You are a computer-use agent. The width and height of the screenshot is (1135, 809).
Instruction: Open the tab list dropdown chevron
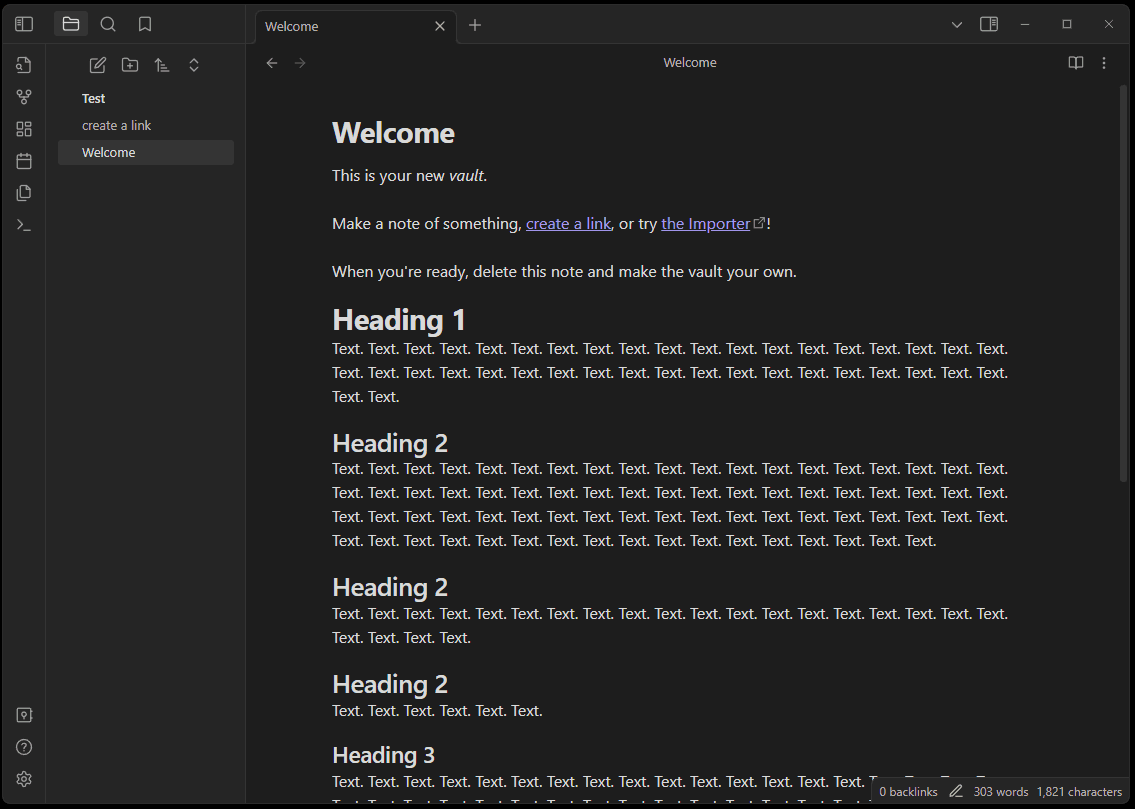coord(956,23)
